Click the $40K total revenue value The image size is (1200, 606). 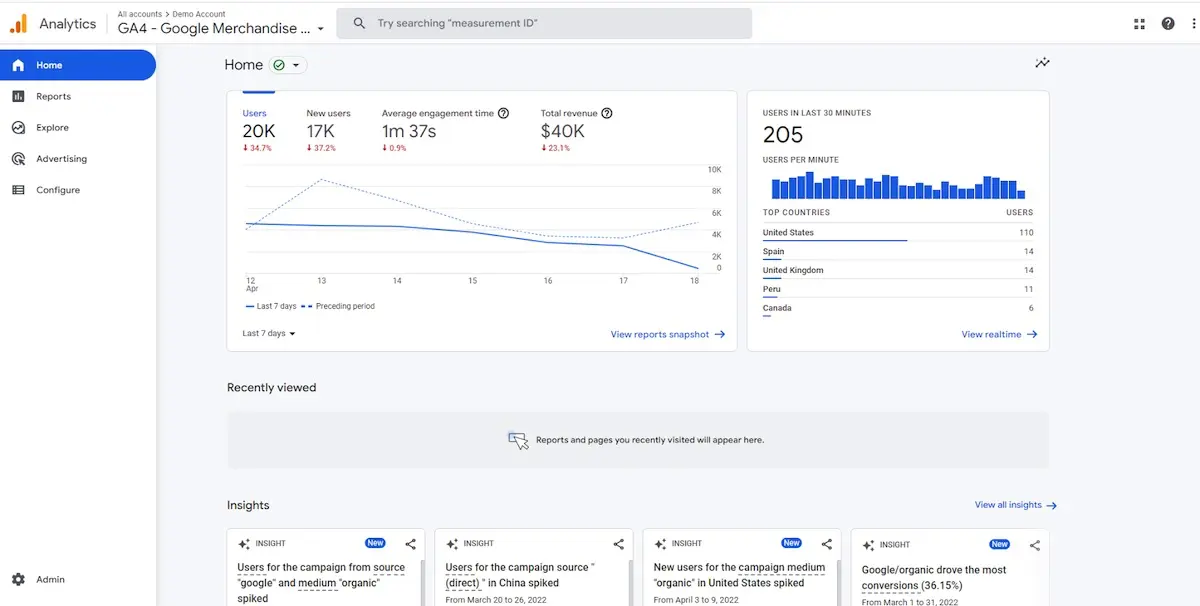pos(563,131)
